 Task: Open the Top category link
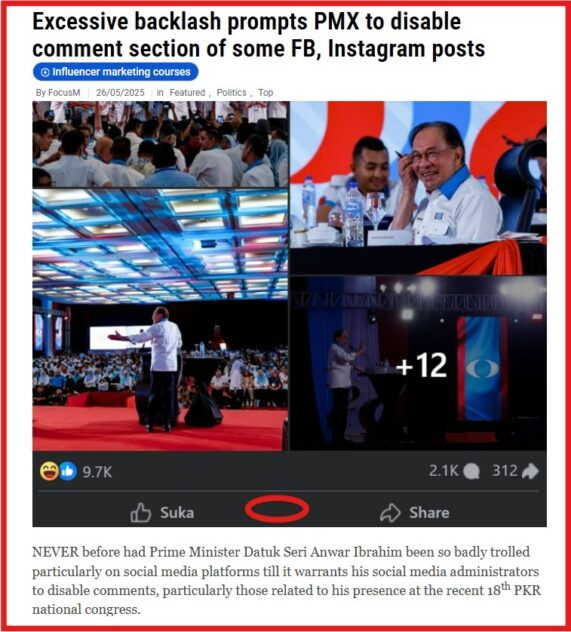[266, 93]
